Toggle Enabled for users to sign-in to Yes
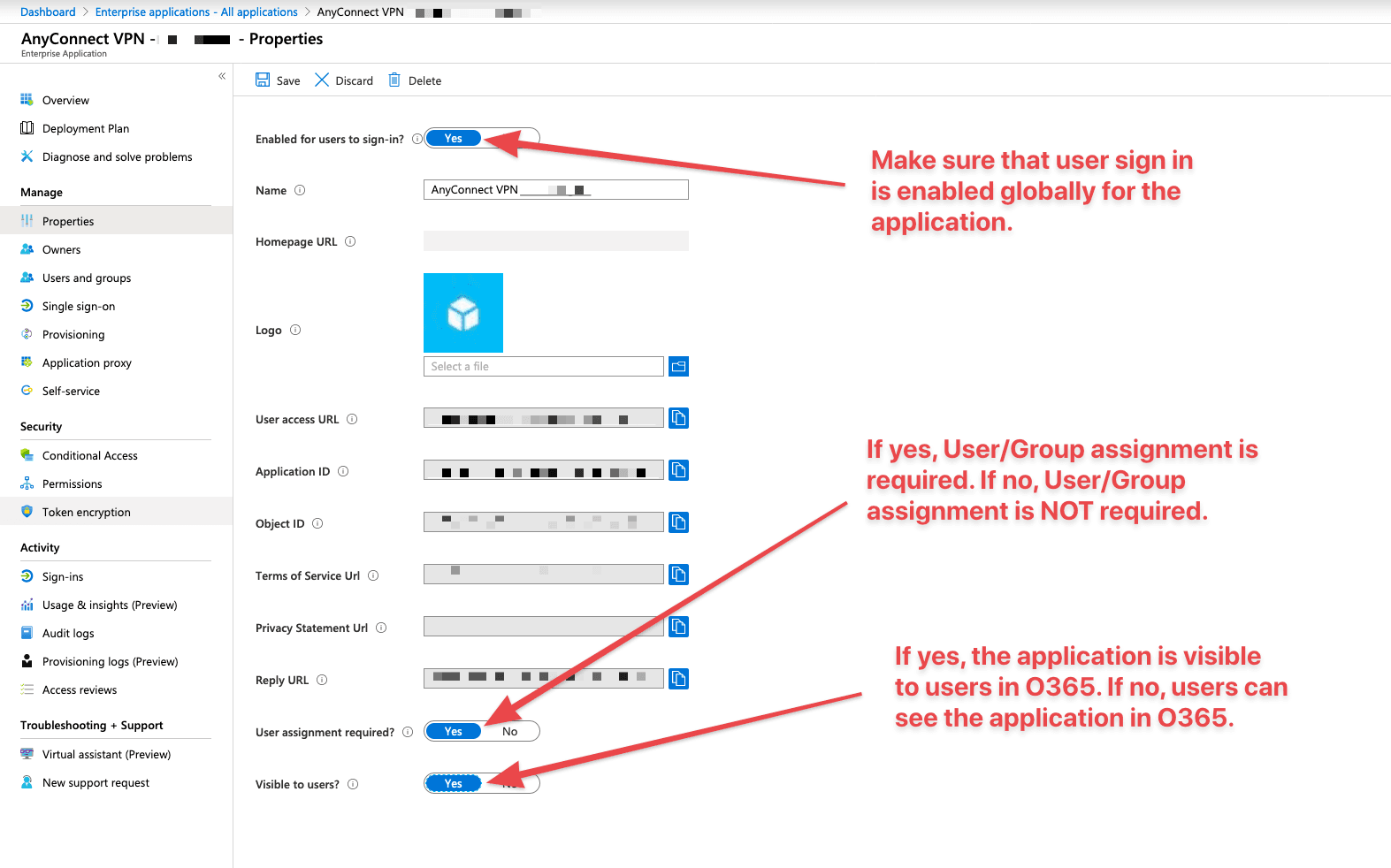 [453, 138]
